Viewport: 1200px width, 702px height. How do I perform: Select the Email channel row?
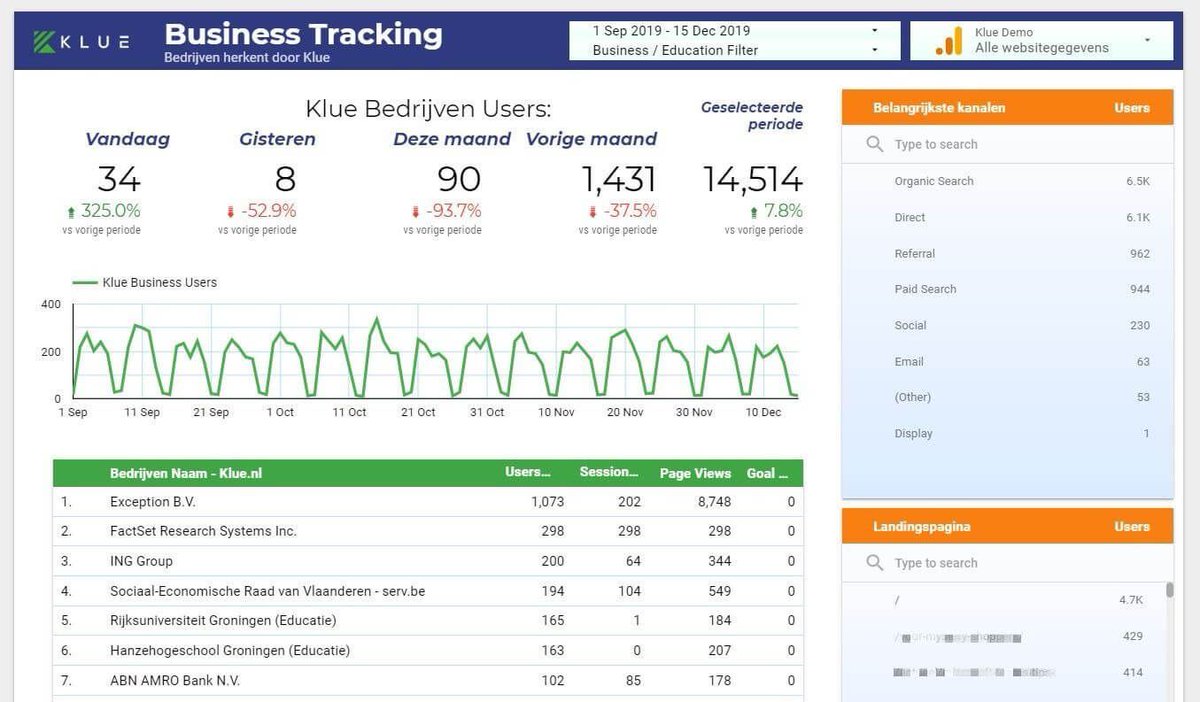point(1007,361)
